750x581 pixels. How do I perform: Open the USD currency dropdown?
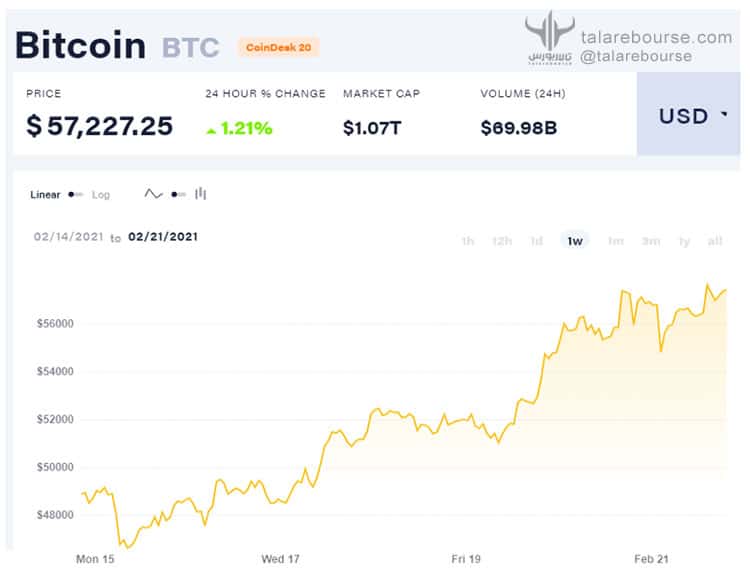click(688, 114)
